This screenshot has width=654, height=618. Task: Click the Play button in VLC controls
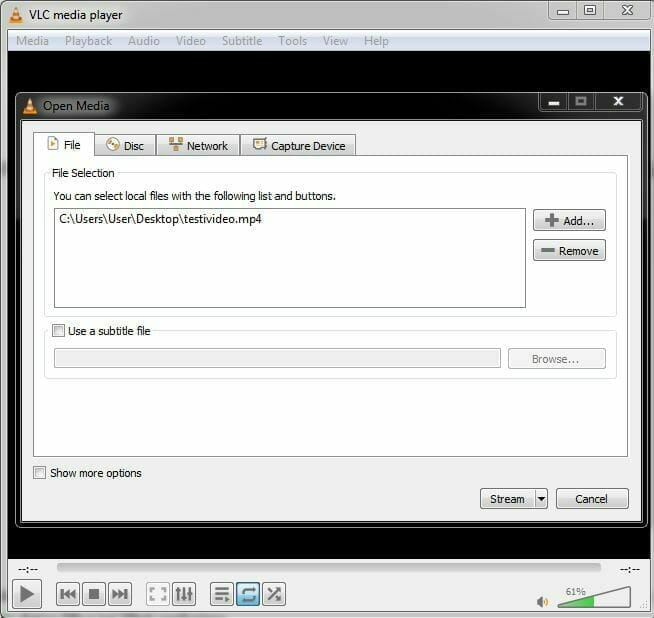point(27,594)
